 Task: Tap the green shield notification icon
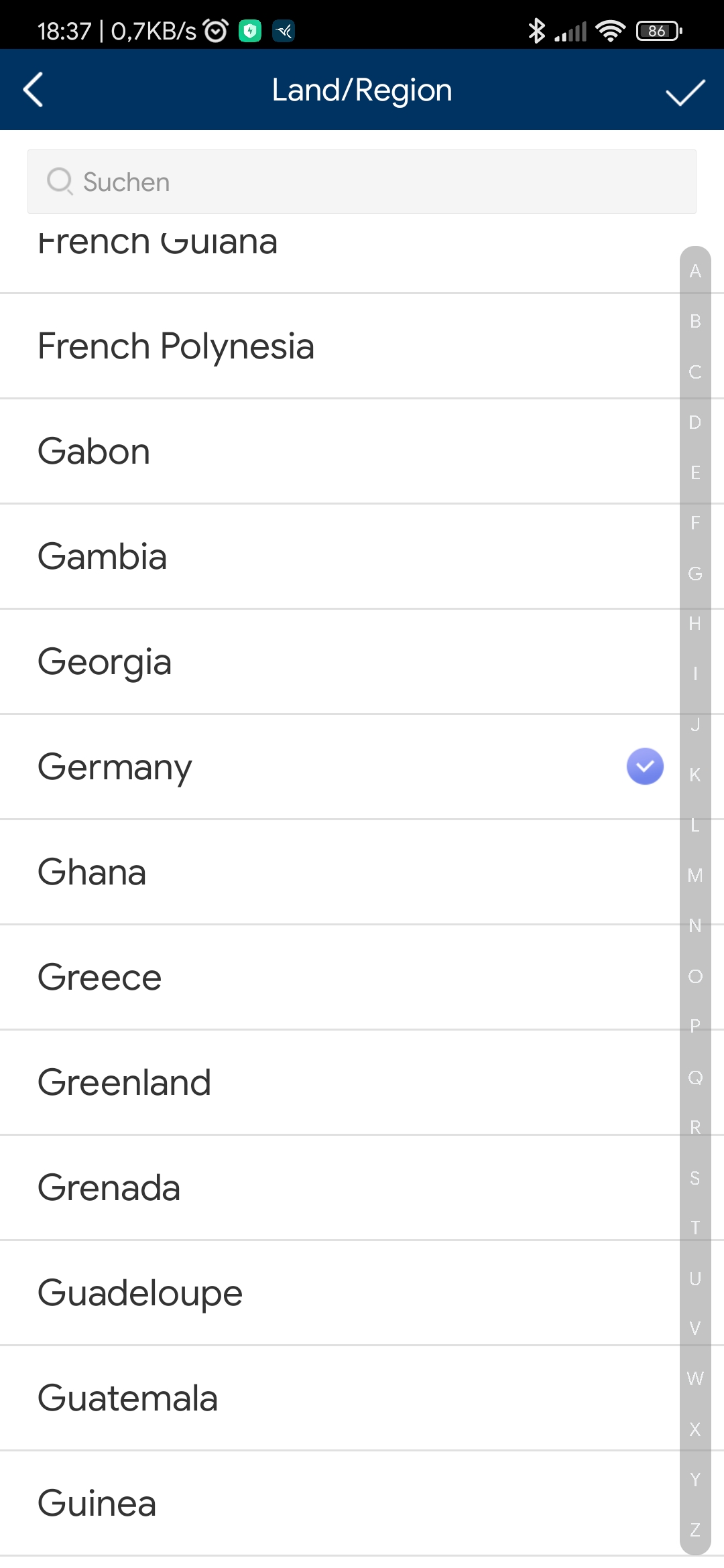[x=250, y=31]
